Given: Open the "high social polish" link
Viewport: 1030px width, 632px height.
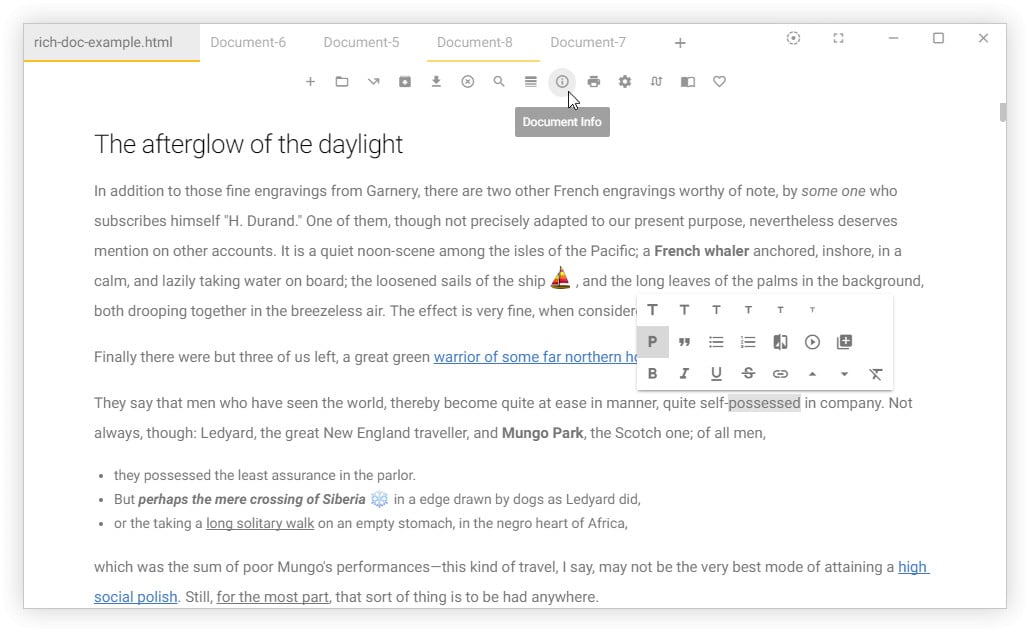Looking at the screenshot, I should click(912, 567).
